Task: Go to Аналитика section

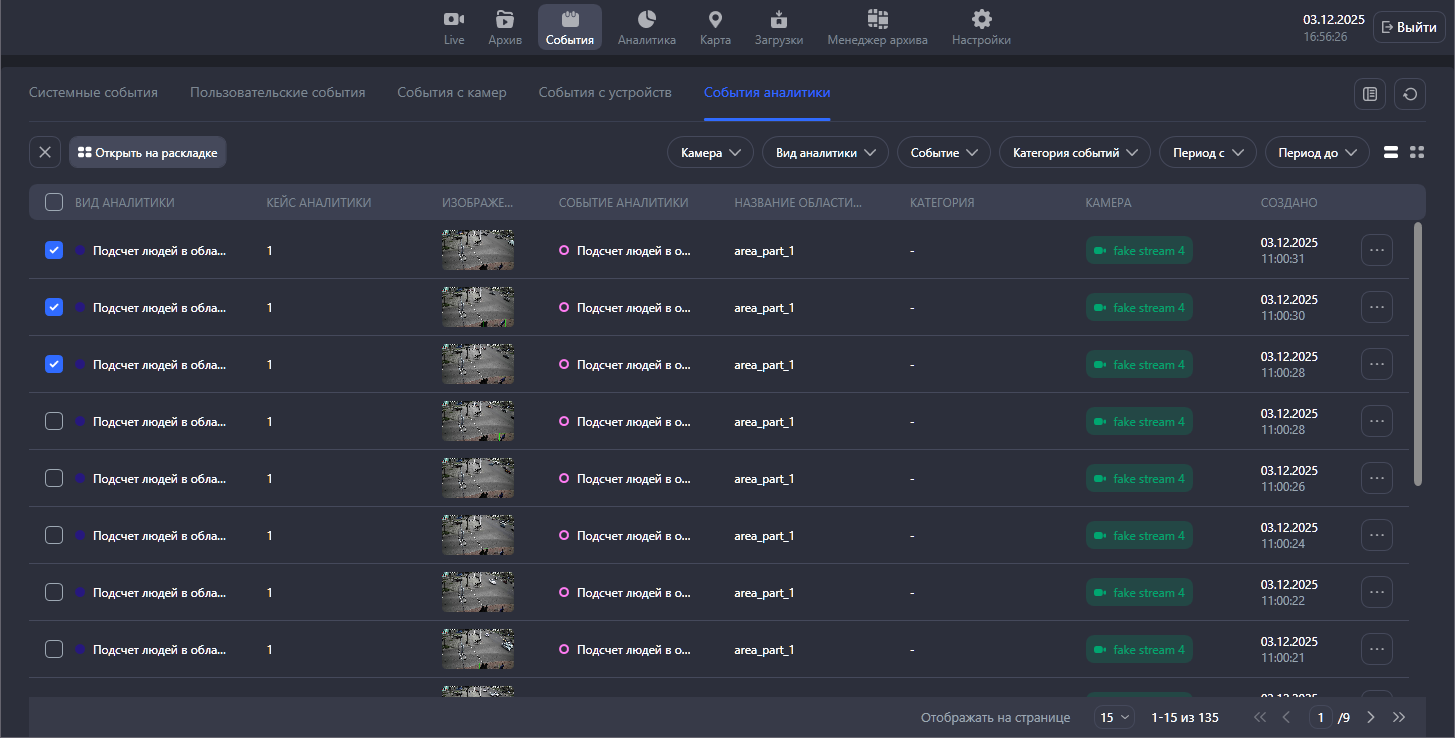Action: [646, 27]
